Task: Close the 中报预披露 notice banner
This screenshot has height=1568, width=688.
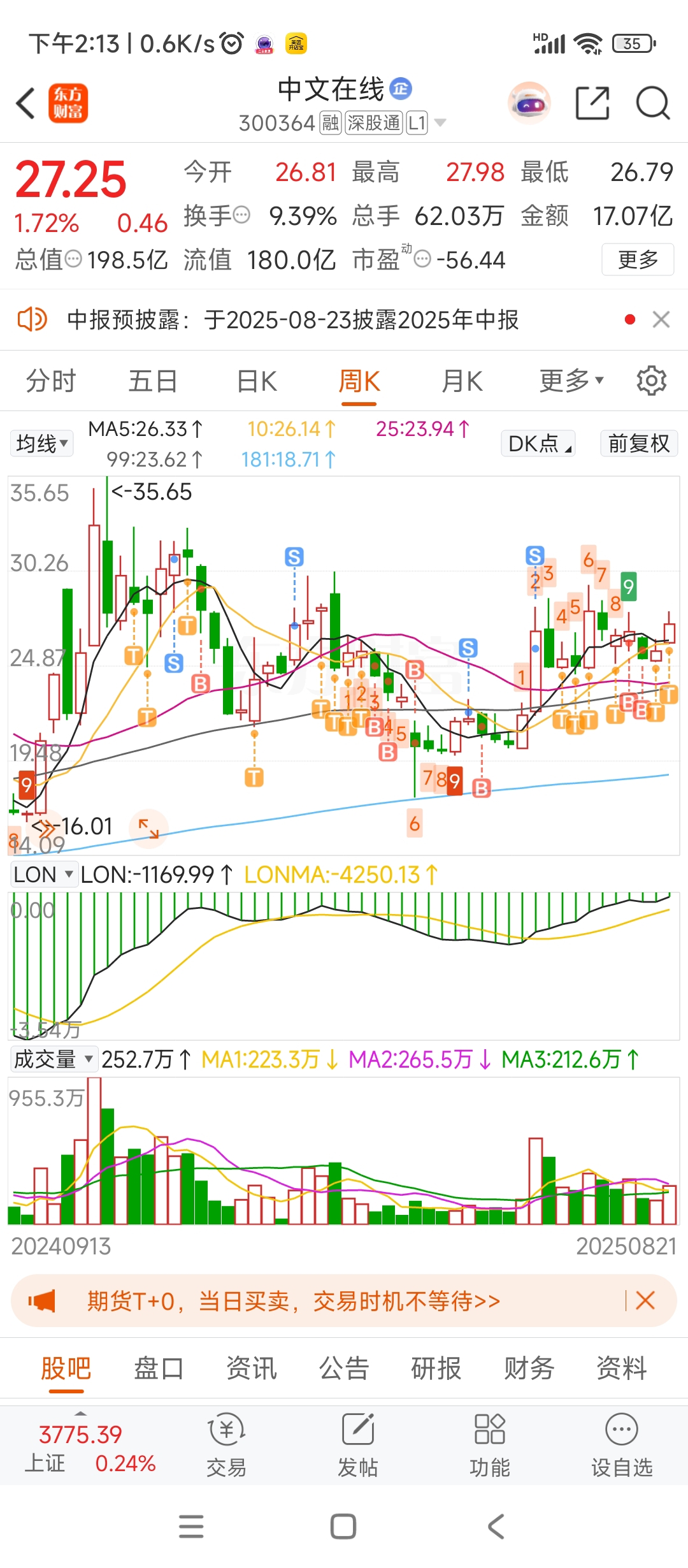Action: pyautogui.click(x=661, y=319)
